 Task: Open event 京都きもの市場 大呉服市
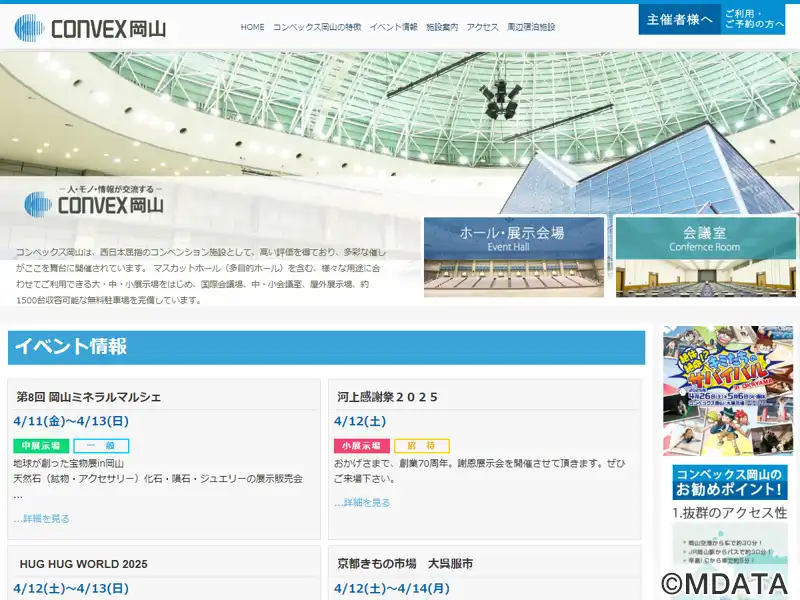[405, 564]
